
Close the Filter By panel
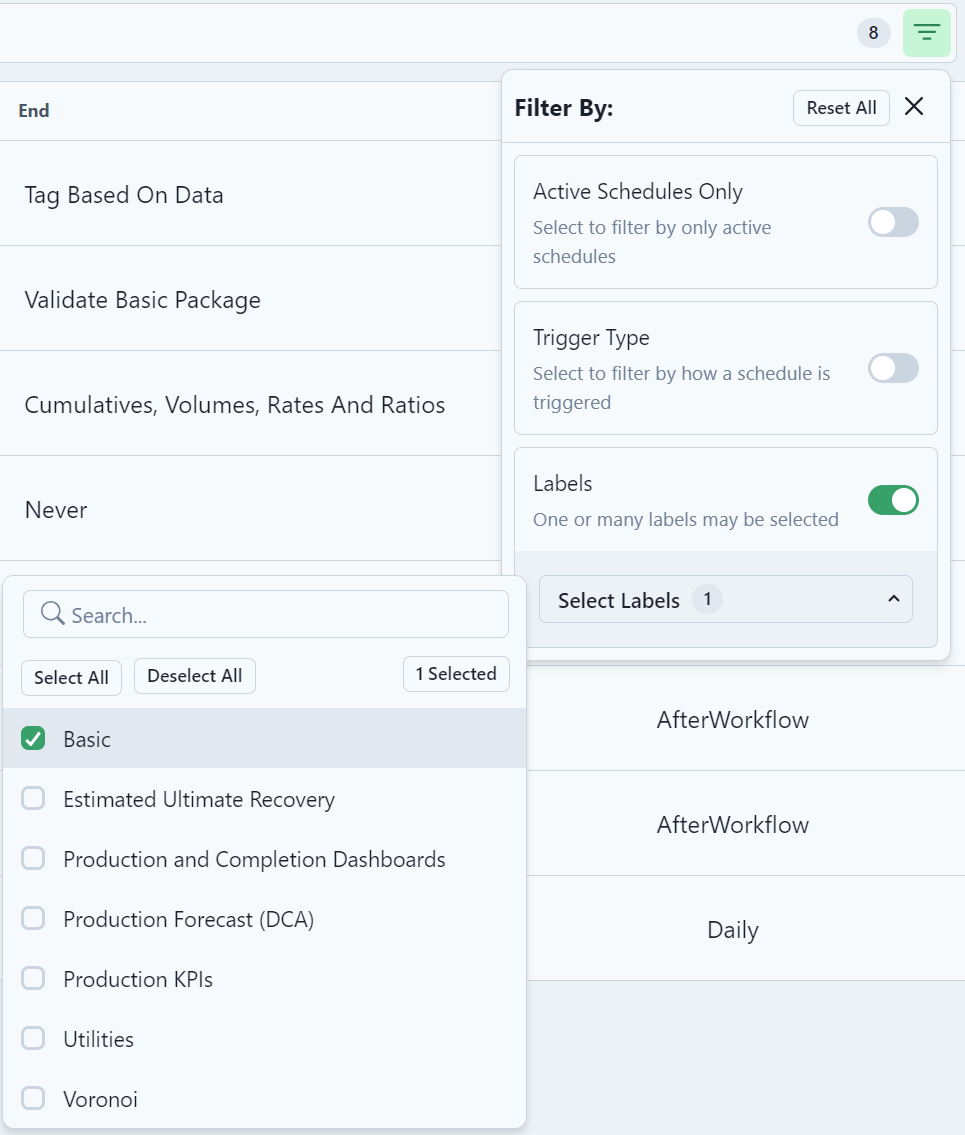tap(913, 107)
